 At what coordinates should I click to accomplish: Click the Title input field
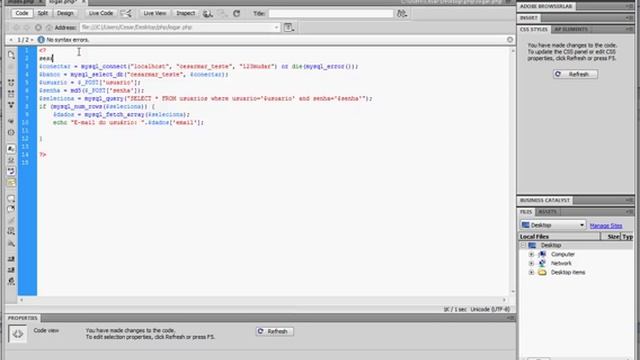(331, 13)
